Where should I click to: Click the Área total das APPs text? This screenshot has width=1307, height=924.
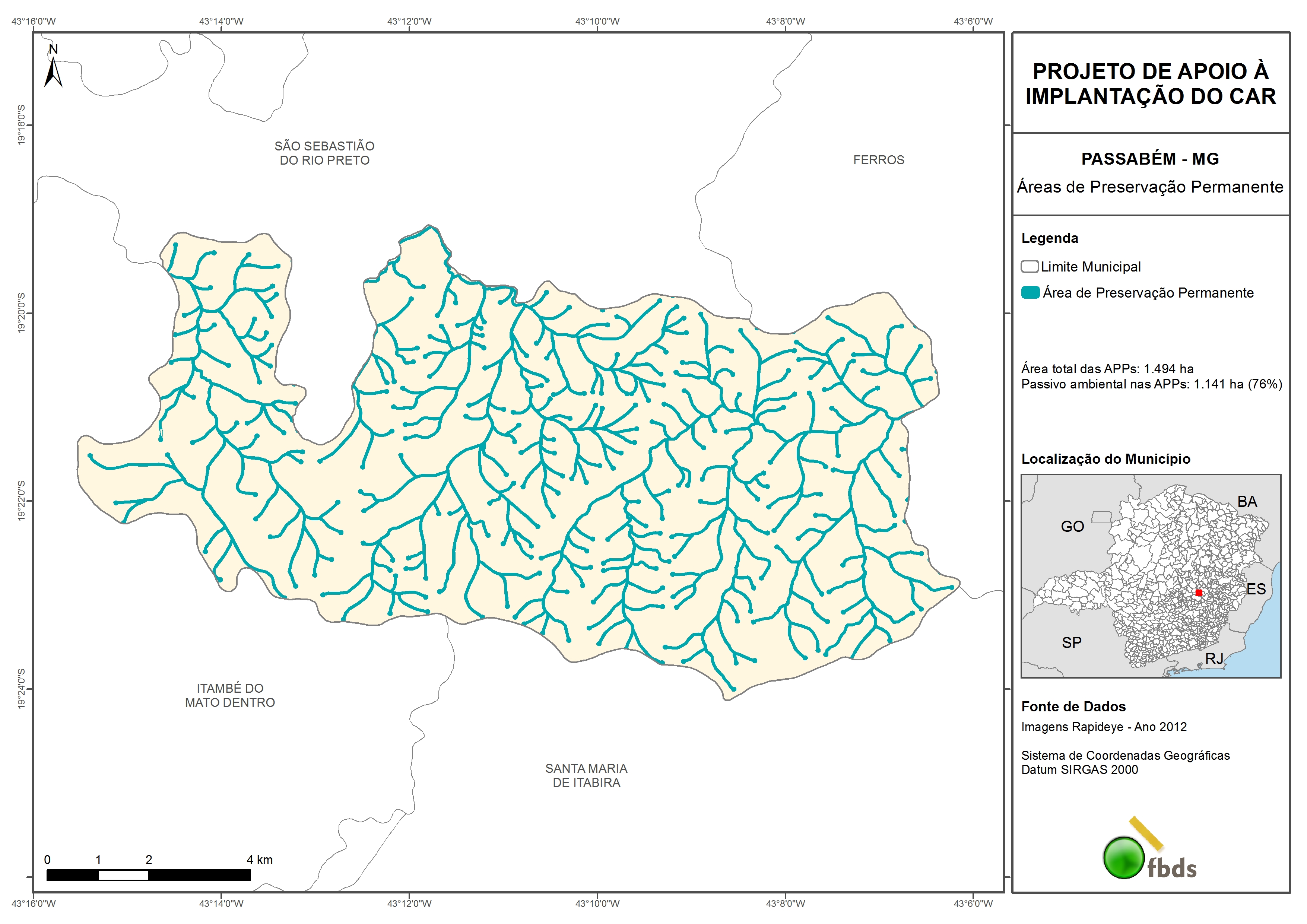(x=1107, y=369)
